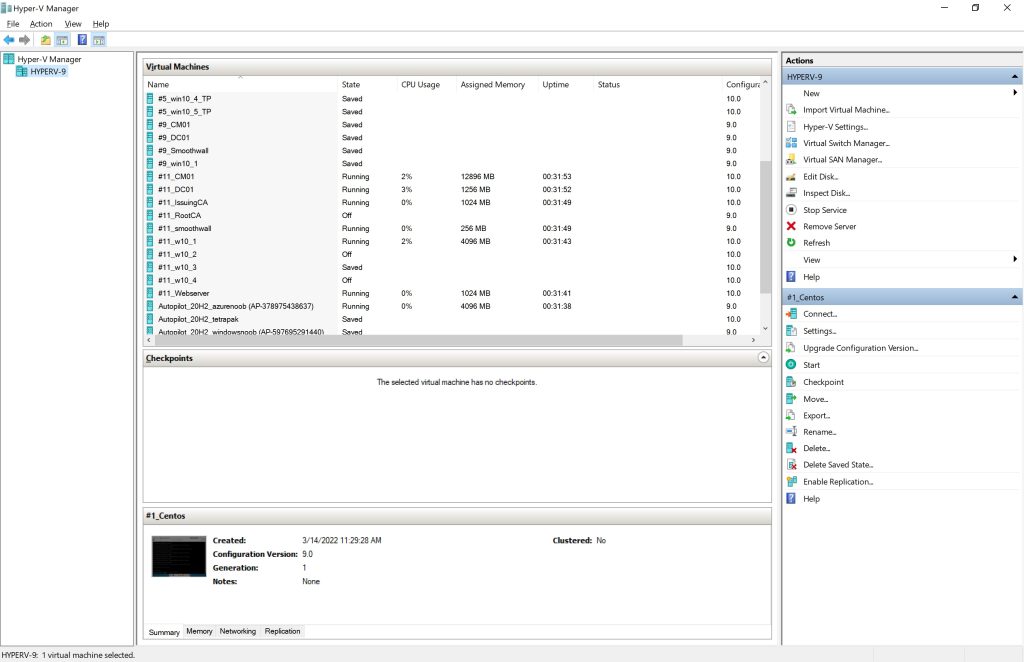1024x662 pixels.
Task: Click Show/Hide Console Tree toolbar icon
Action: [62, 40]
